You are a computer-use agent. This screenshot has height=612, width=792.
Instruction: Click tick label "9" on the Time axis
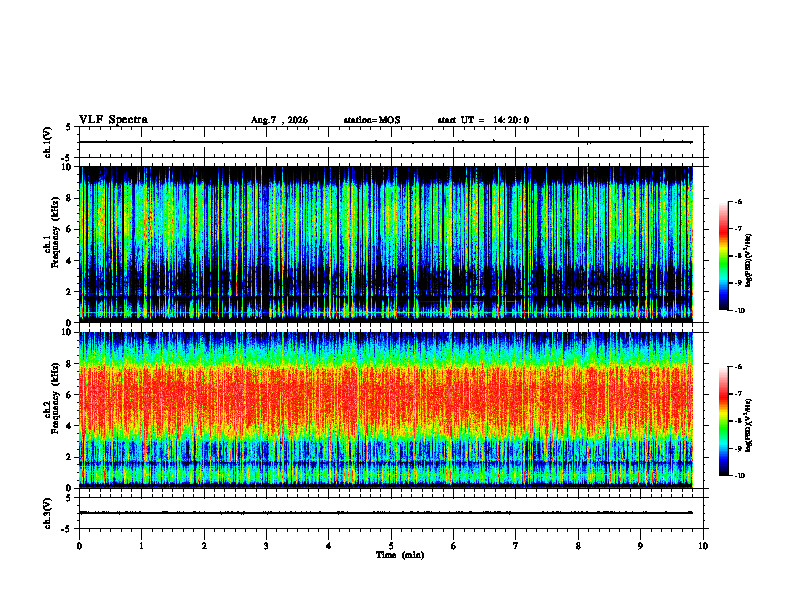(640, 546)
